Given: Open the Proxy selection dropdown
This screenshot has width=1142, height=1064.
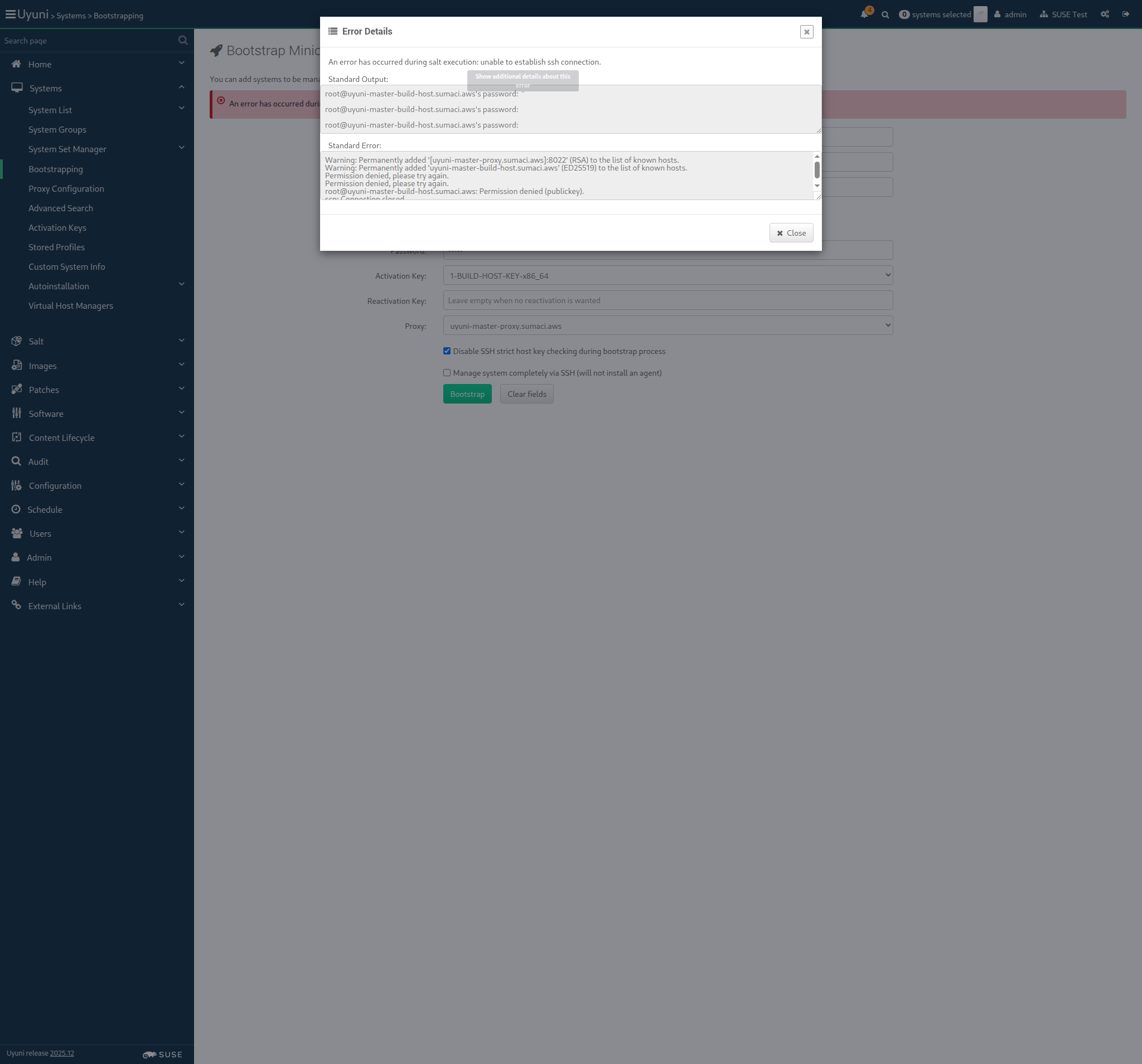Looking at the screenshot, I should (667, 325).
